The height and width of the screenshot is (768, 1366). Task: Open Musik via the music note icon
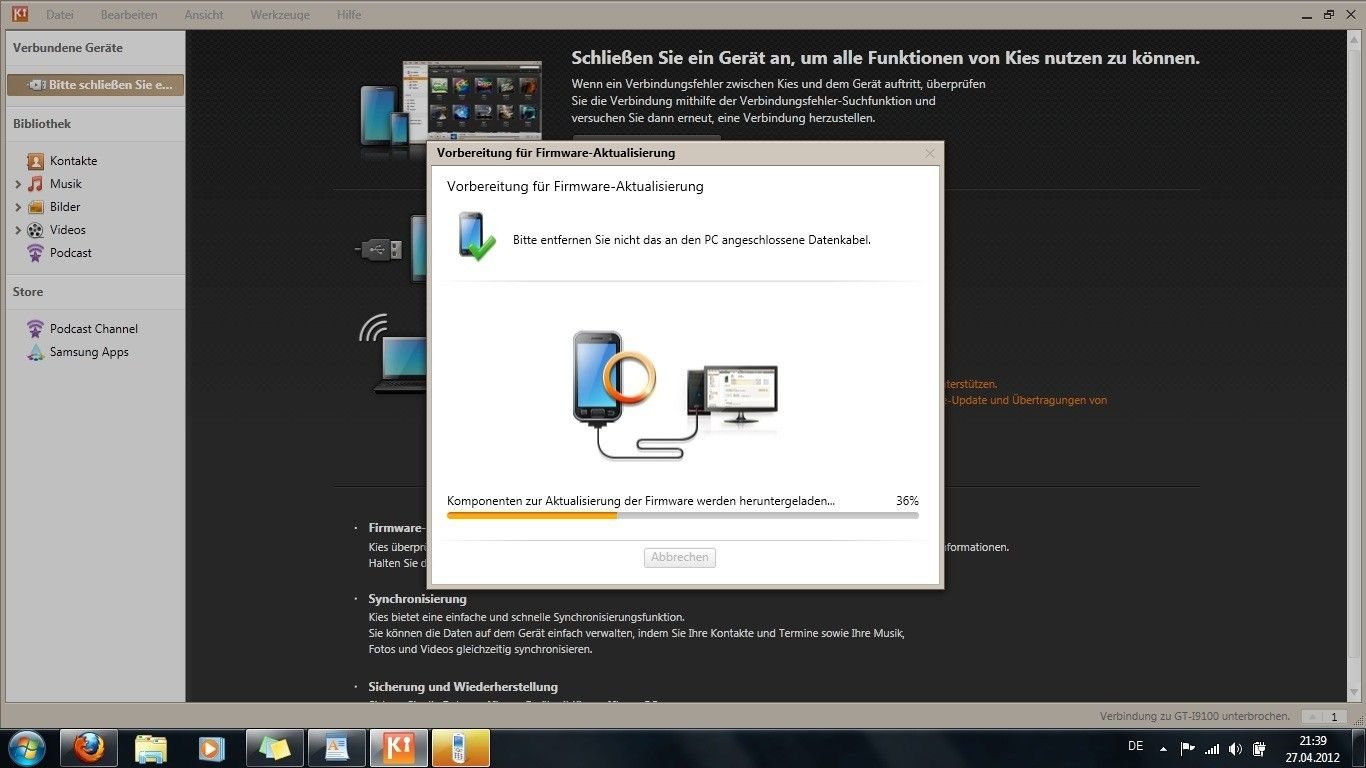pyautogui.click(x=36, y=184)
